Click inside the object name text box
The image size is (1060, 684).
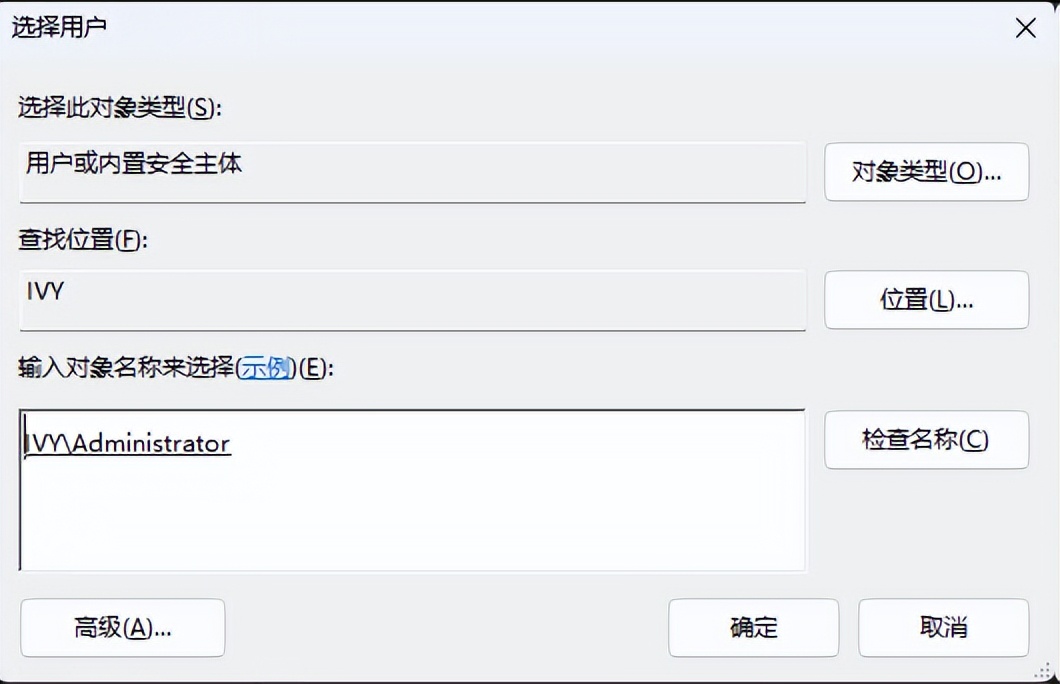point(412,490)
